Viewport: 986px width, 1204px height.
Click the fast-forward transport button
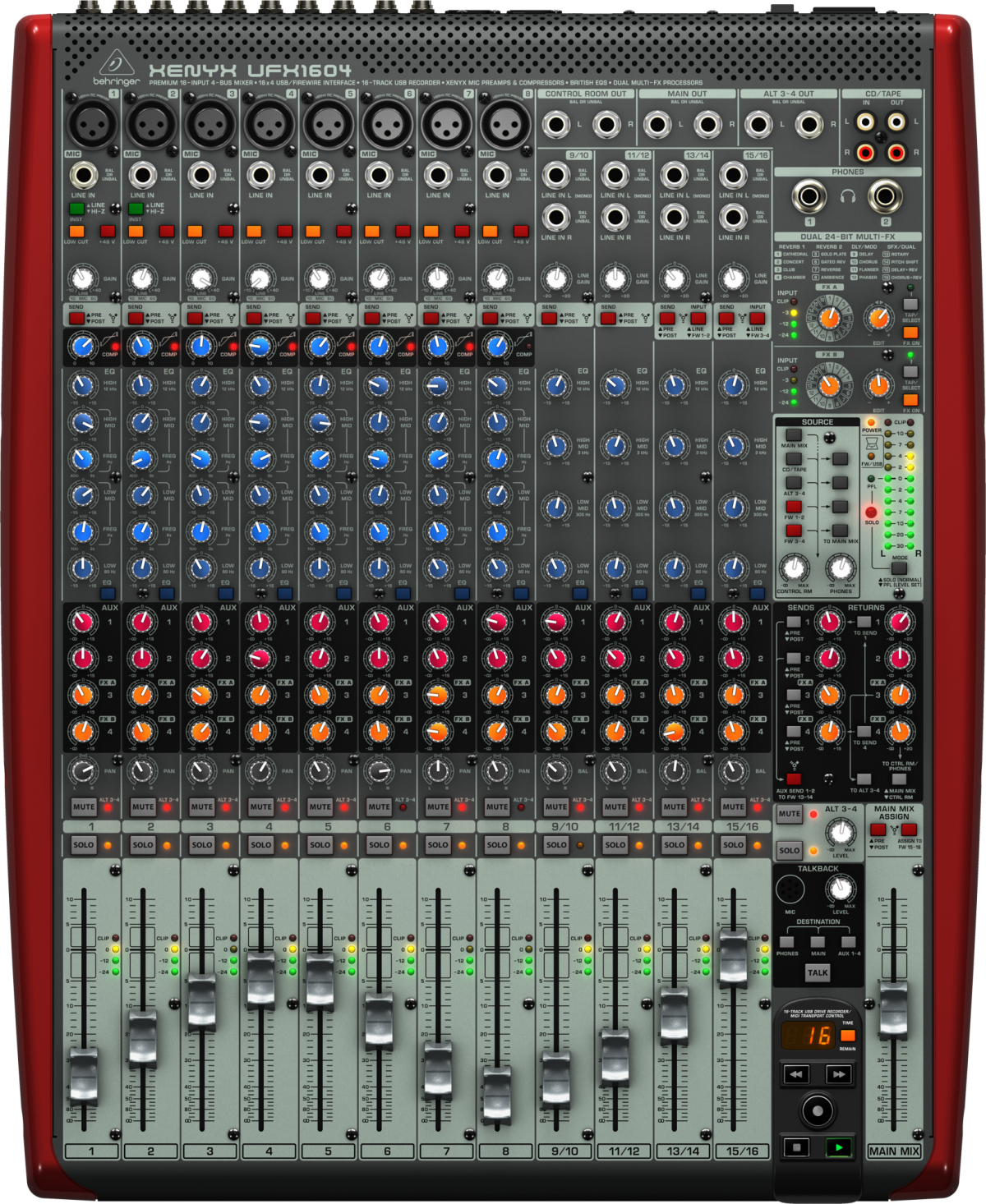(x=838, y=1073)
